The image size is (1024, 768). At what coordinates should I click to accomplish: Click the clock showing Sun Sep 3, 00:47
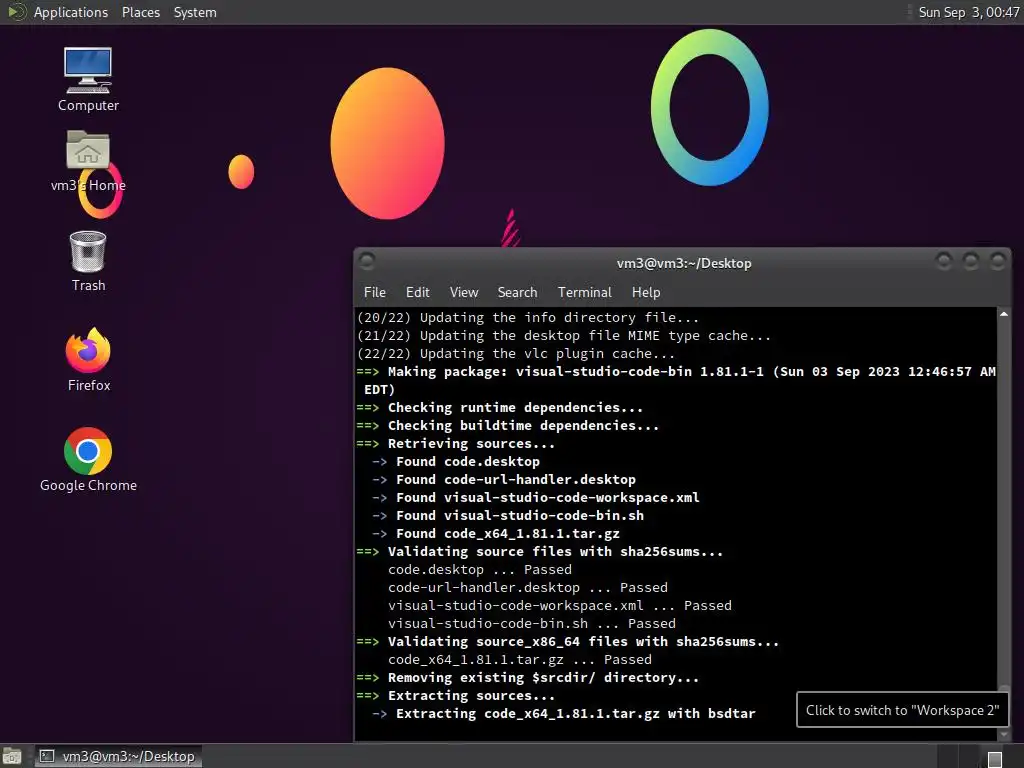click(x=968, y=12)
